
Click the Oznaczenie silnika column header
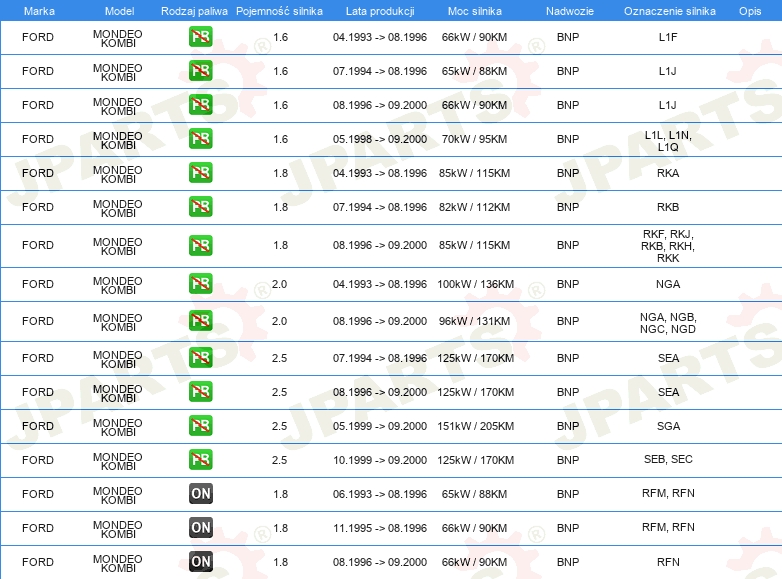click(x=669, y=11)
